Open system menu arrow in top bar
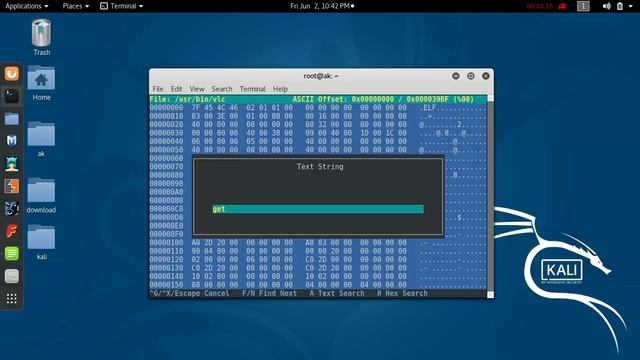 coord(631,6)
